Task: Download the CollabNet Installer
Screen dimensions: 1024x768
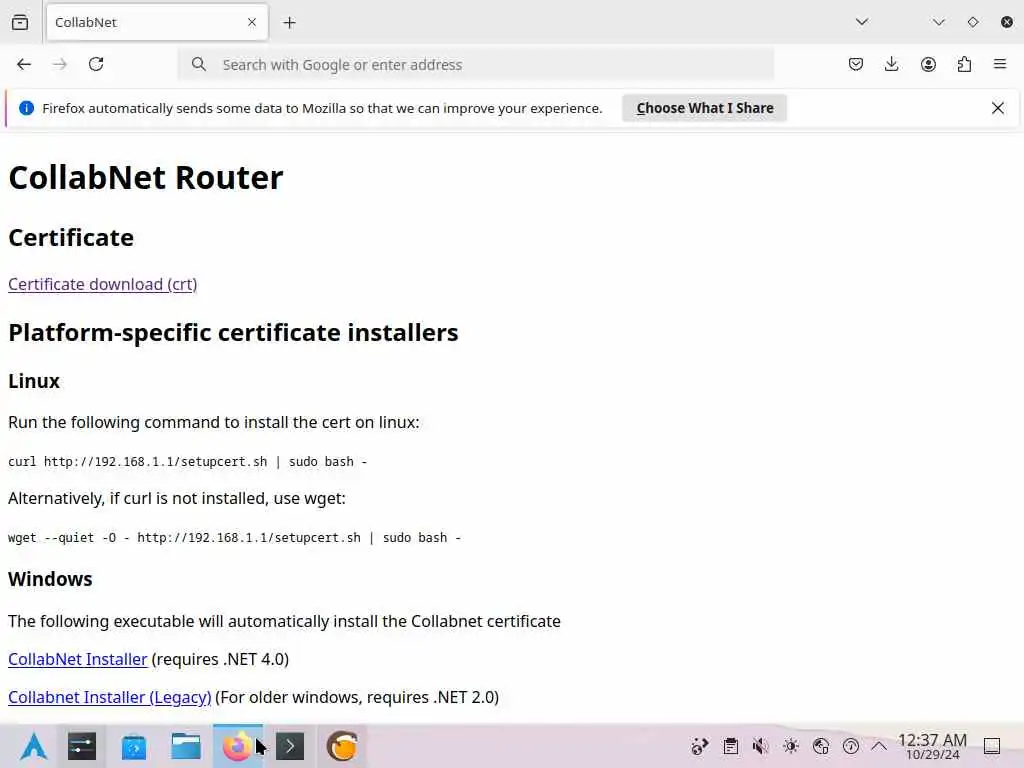Action: (78, 659)
